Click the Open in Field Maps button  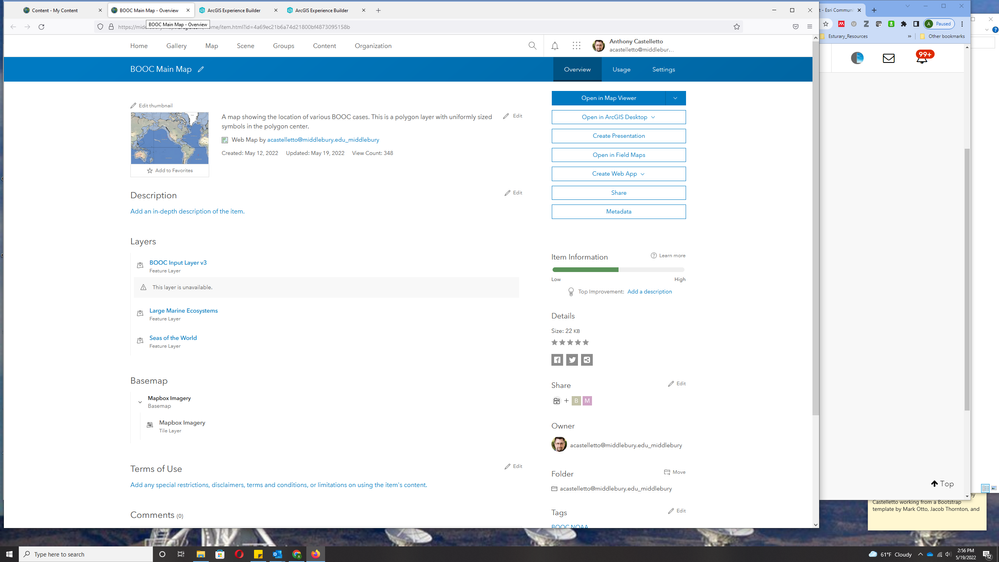[x=618, y=155]
